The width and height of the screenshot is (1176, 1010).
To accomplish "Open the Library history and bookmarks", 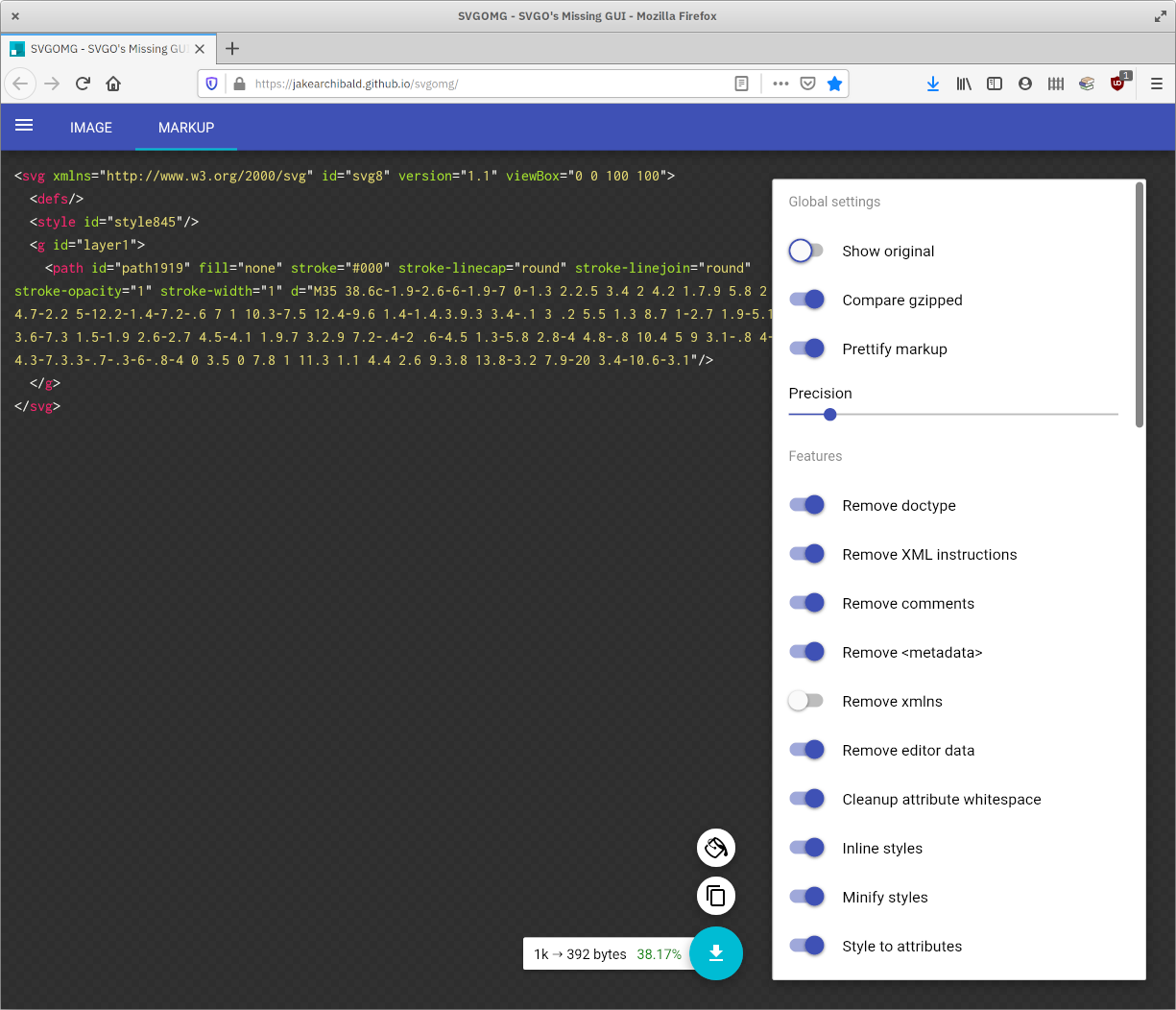I will coord(964,84).
